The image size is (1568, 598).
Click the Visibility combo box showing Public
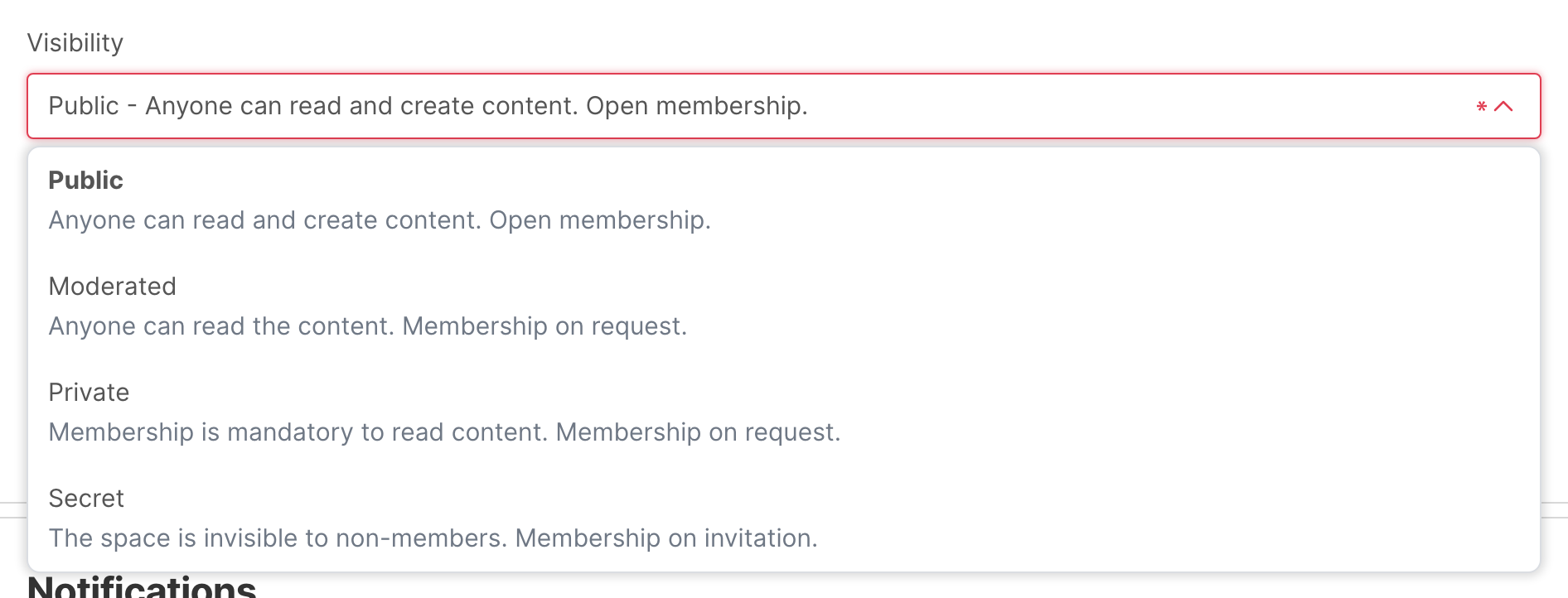[x=783, y=106]
